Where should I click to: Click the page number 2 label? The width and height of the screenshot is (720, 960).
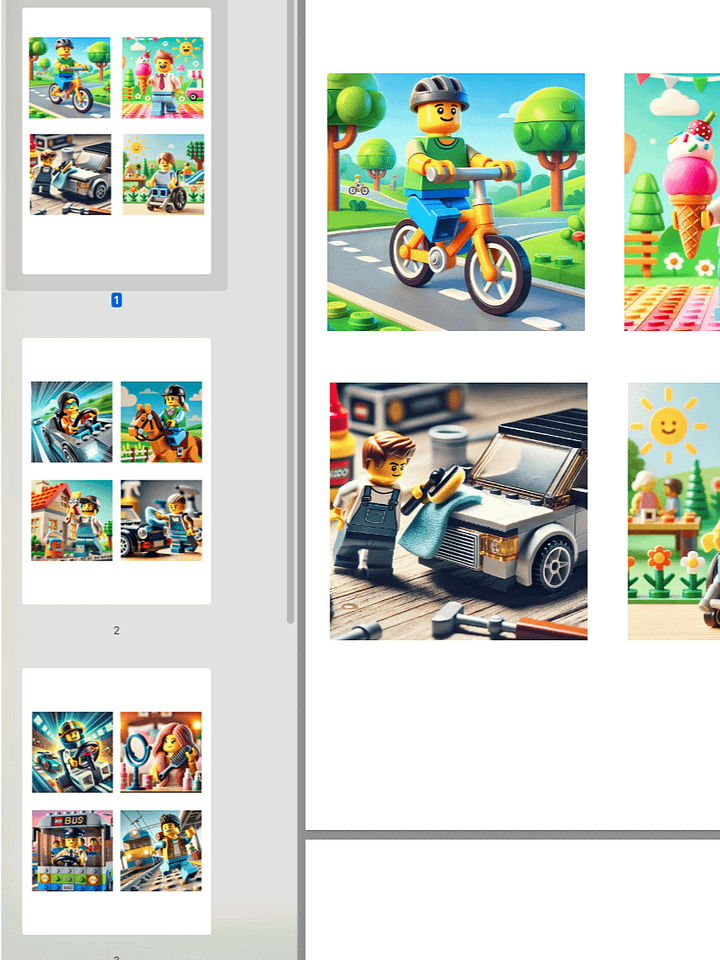pos(116,630)
